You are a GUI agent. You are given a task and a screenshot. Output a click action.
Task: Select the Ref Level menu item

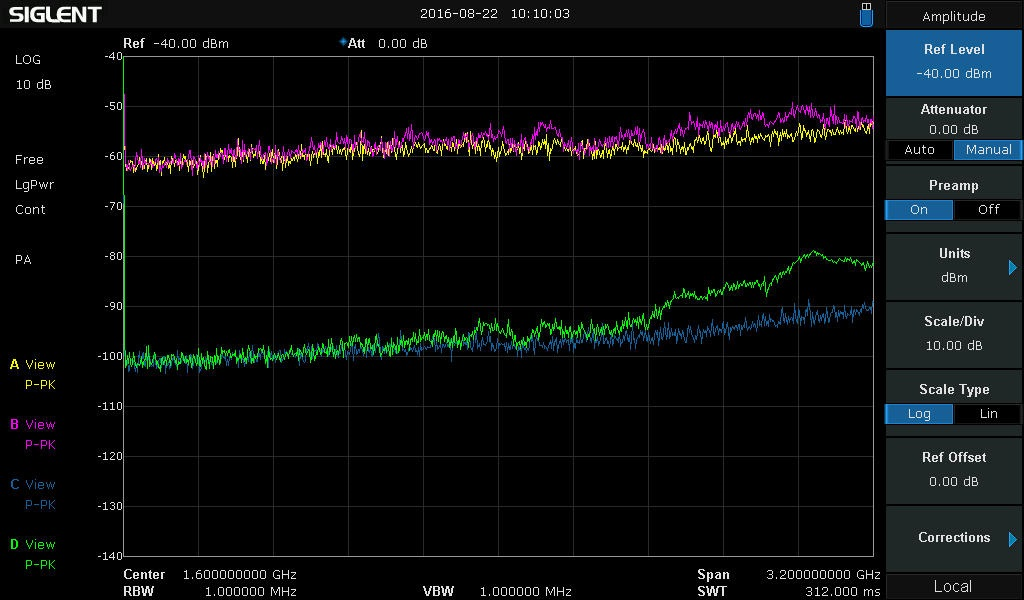954,61
